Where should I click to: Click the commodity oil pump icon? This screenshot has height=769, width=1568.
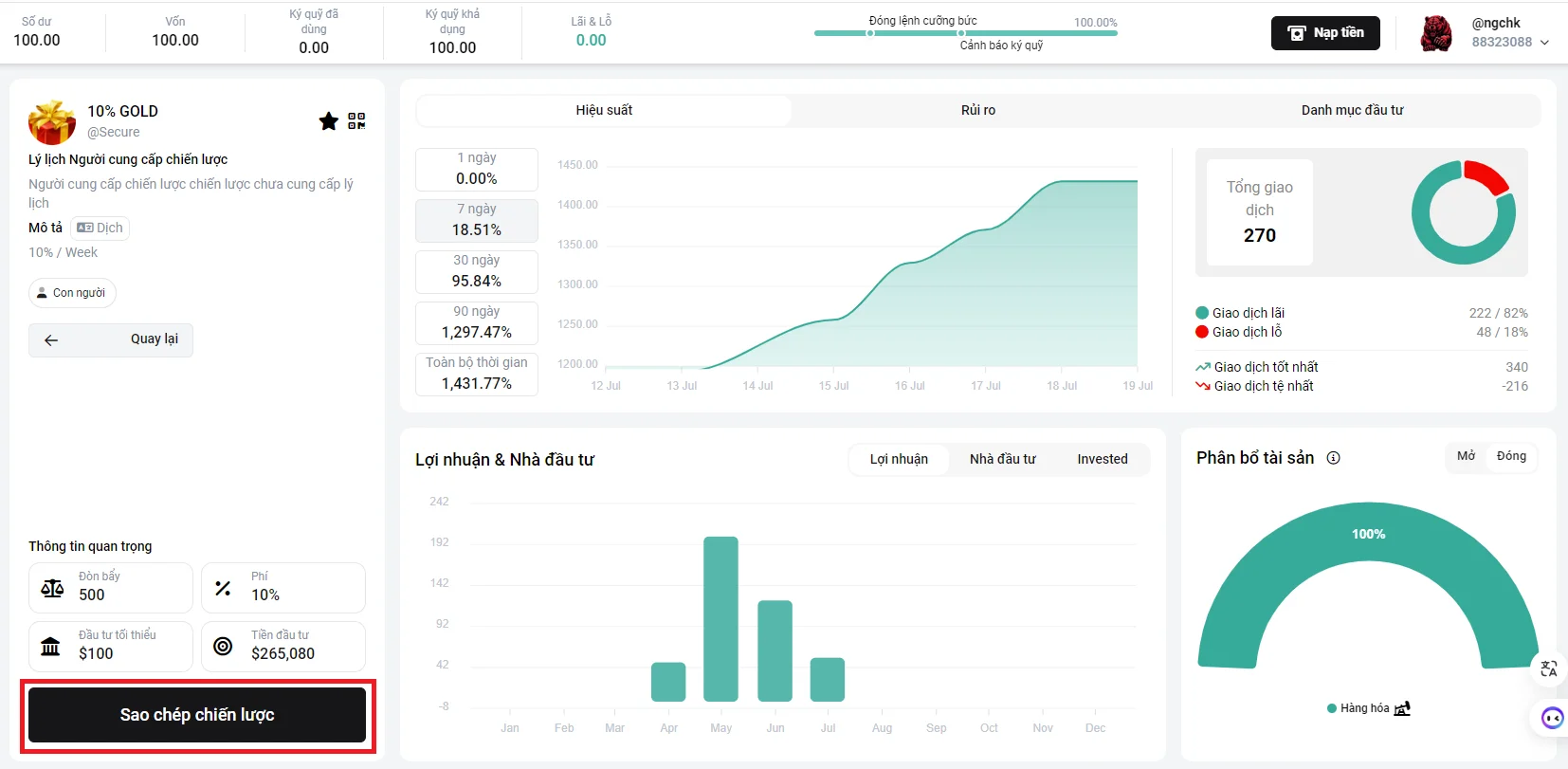click(x=1403, y=708)
